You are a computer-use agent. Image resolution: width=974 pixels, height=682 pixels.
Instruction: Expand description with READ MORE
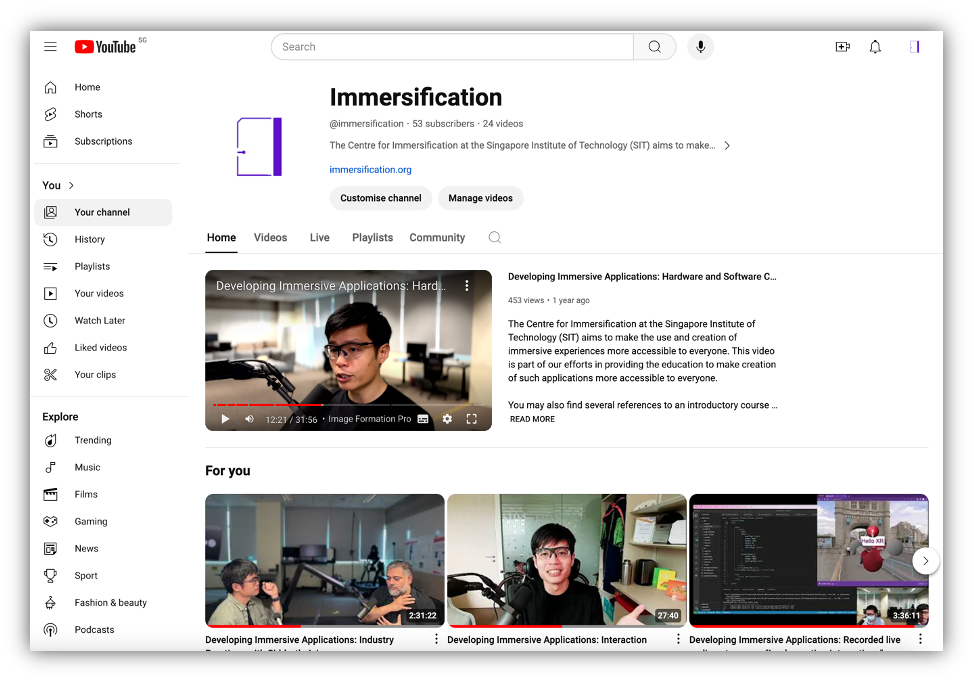pos(532,419)
